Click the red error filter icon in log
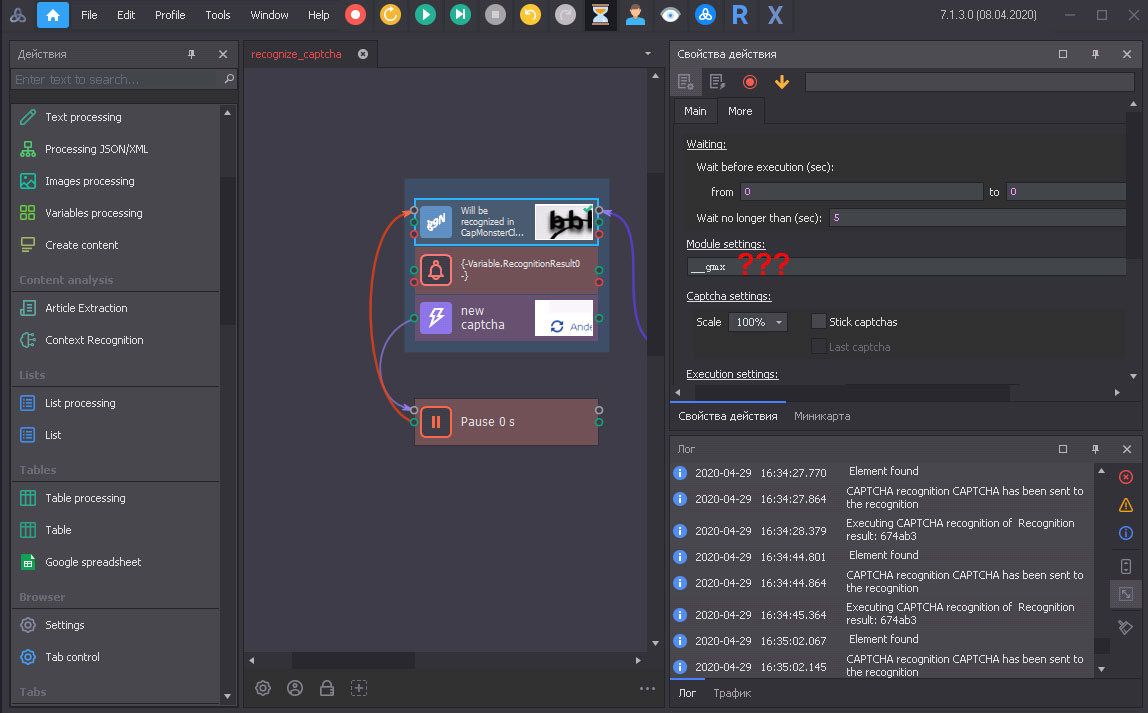The height and width of the screenshot is (713, 1148). (x=1126, y=477)
